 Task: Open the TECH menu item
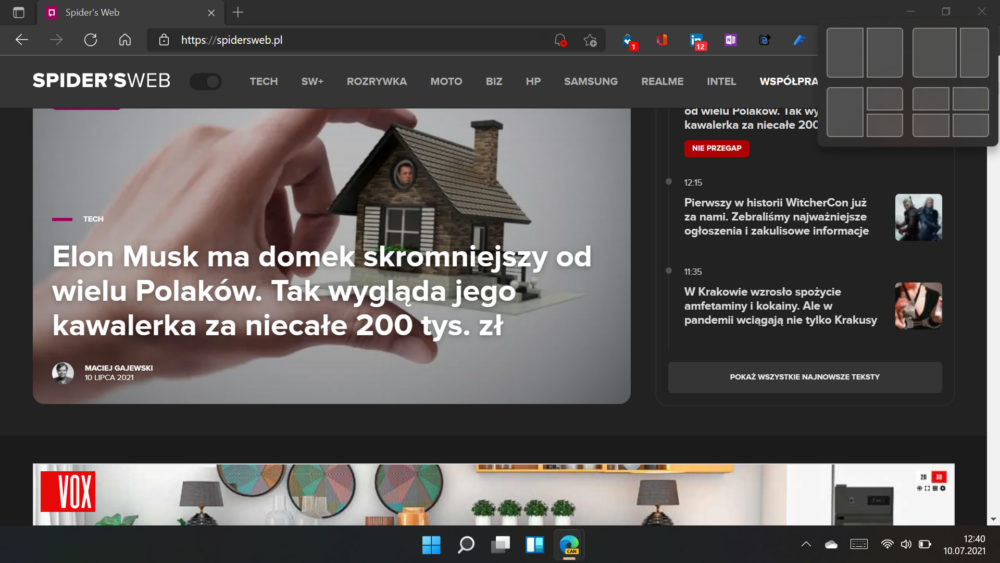tap(263, 82)
